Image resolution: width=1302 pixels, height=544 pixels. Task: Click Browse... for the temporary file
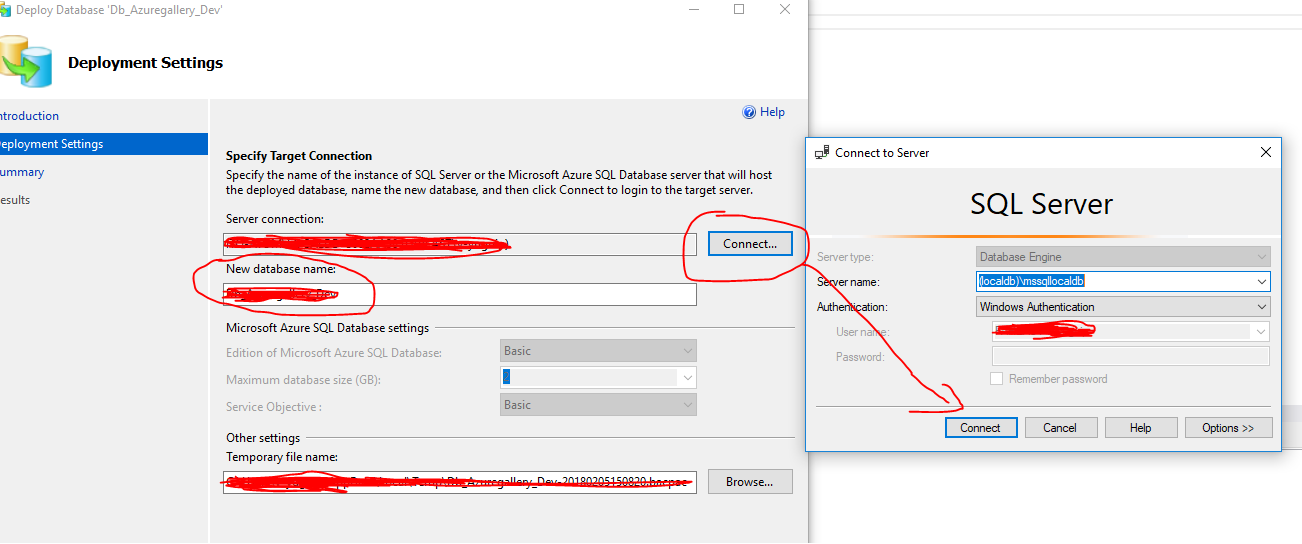[750, 482]
